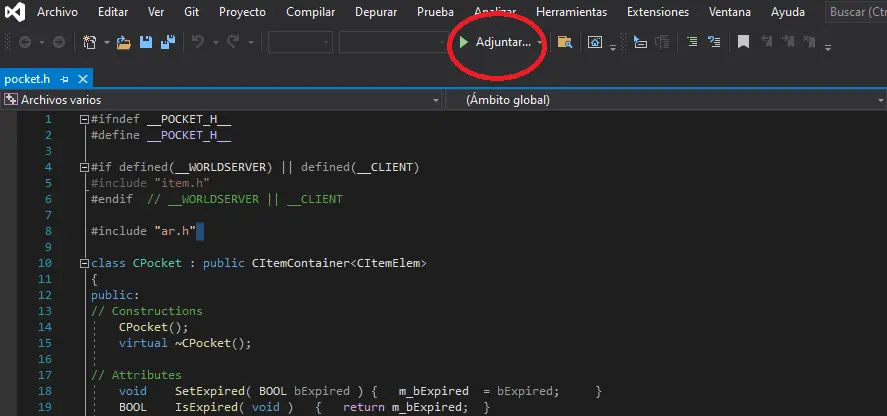Open the Extensiones menu

tap(658, 12)
